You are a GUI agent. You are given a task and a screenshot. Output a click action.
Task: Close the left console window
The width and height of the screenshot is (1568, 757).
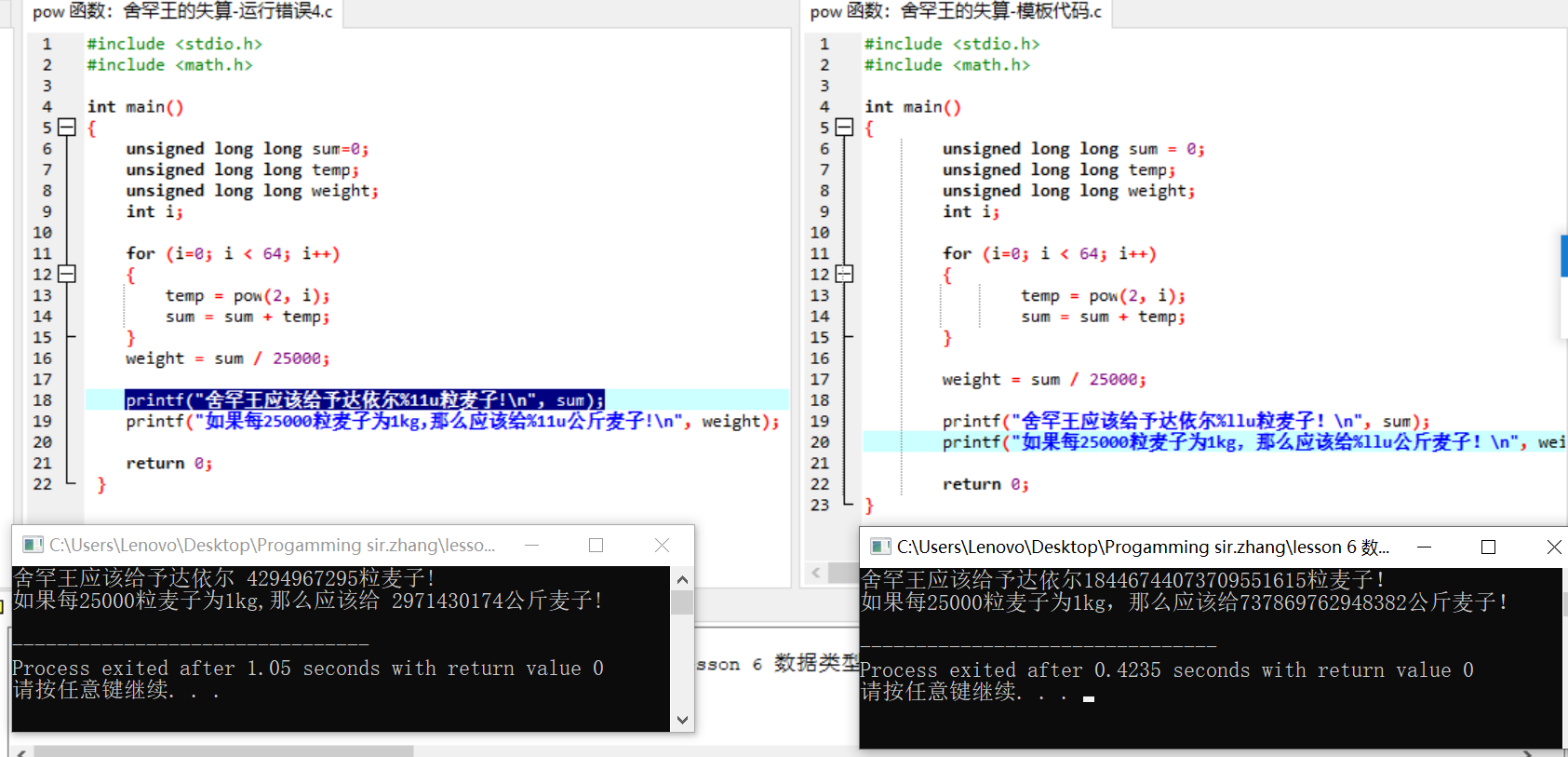point(663,545)
